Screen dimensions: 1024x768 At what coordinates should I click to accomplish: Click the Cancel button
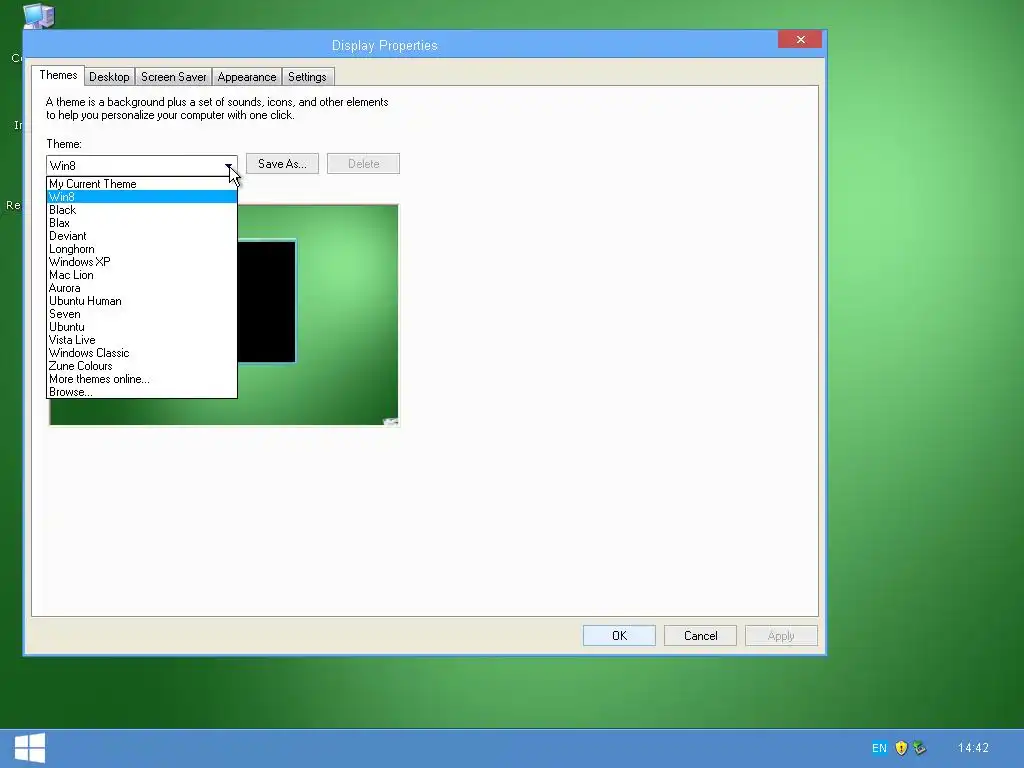pyautogui.click(x=700, y=635)
